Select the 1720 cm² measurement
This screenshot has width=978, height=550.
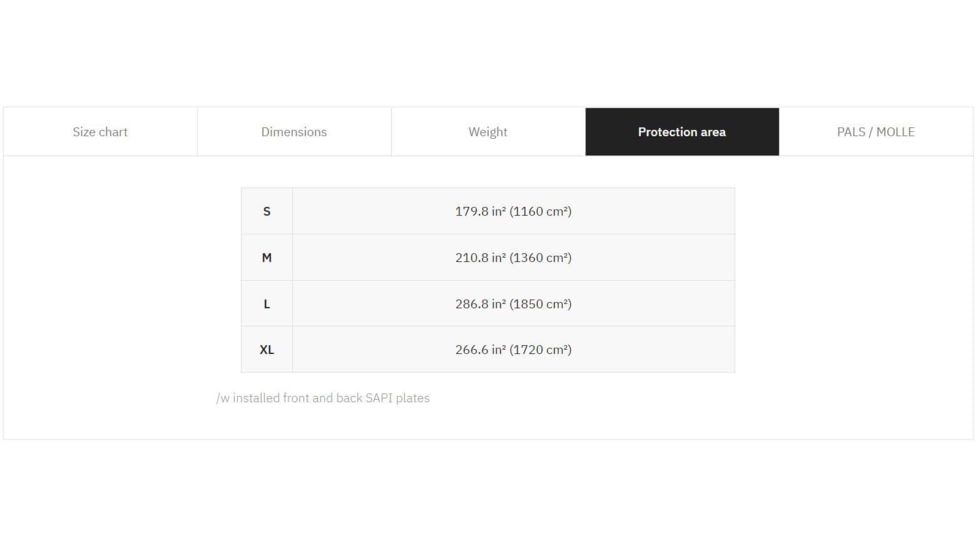[541, 350]
